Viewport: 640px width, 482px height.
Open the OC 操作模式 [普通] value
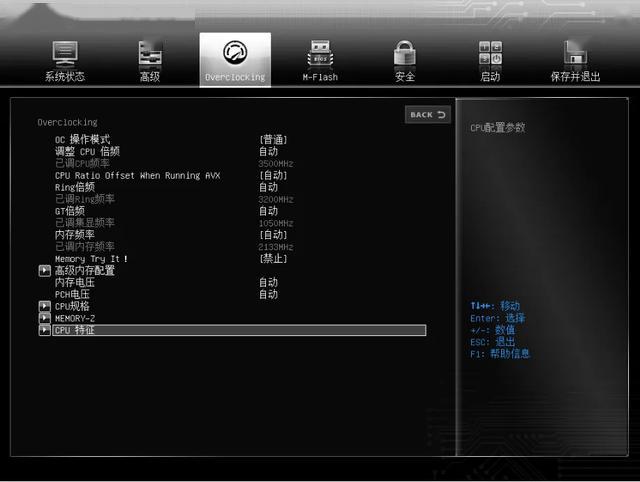point(273,140)
